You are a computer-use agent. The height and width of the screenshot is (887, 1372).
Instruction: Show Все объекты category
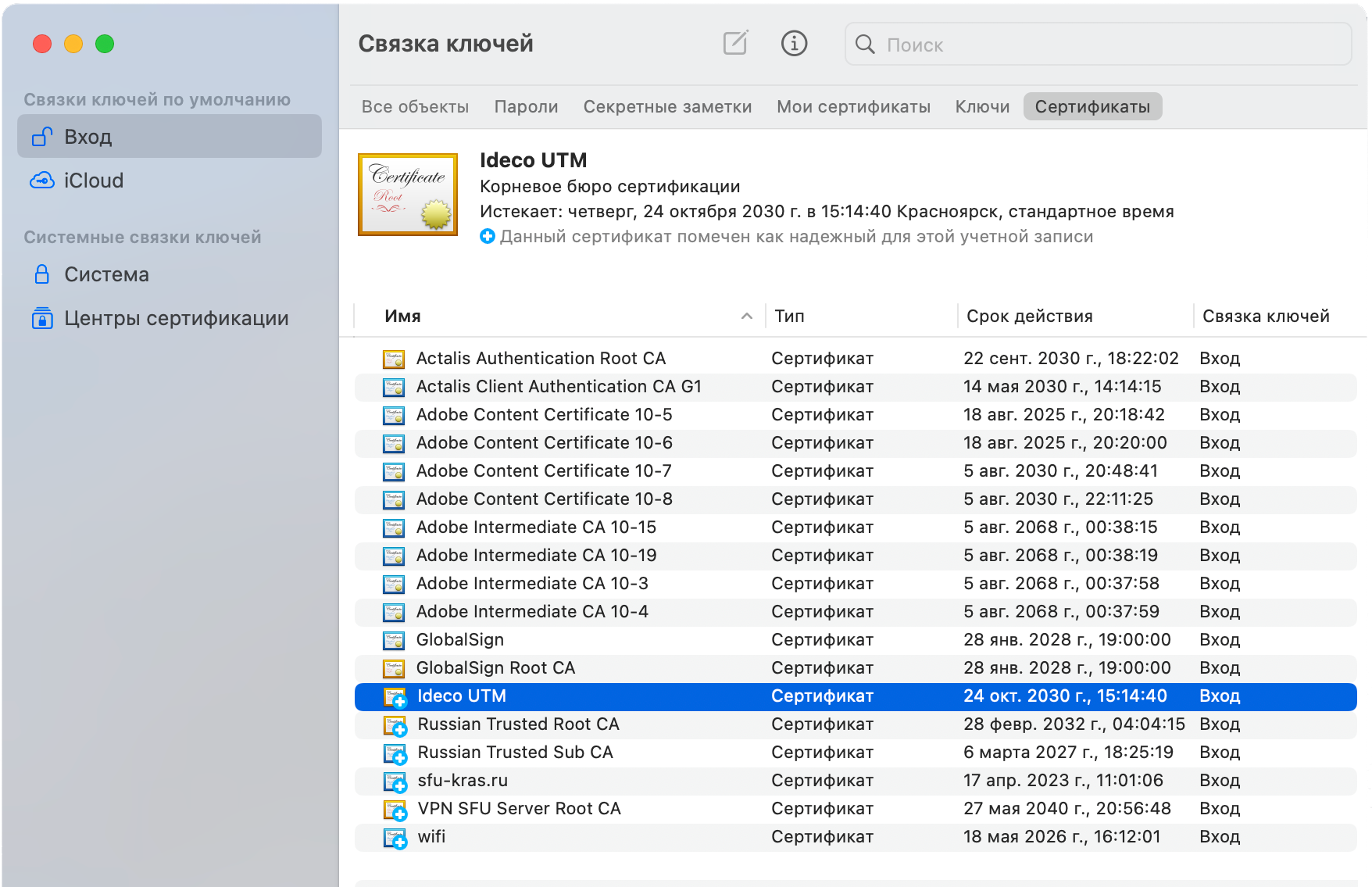pos(415,107)
